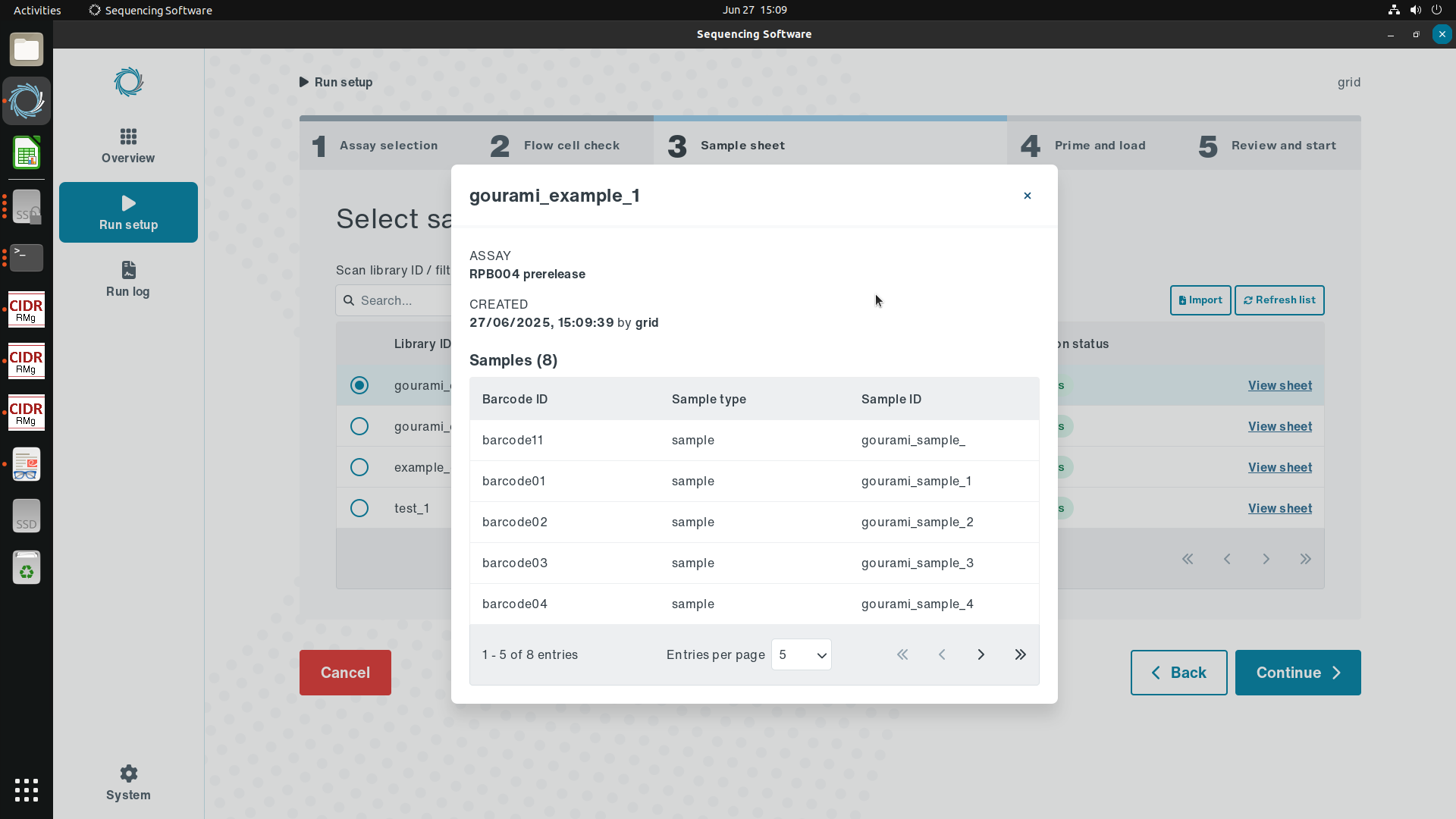
Task: Select the test_1 radio button
Action: (x=359, y=508)
